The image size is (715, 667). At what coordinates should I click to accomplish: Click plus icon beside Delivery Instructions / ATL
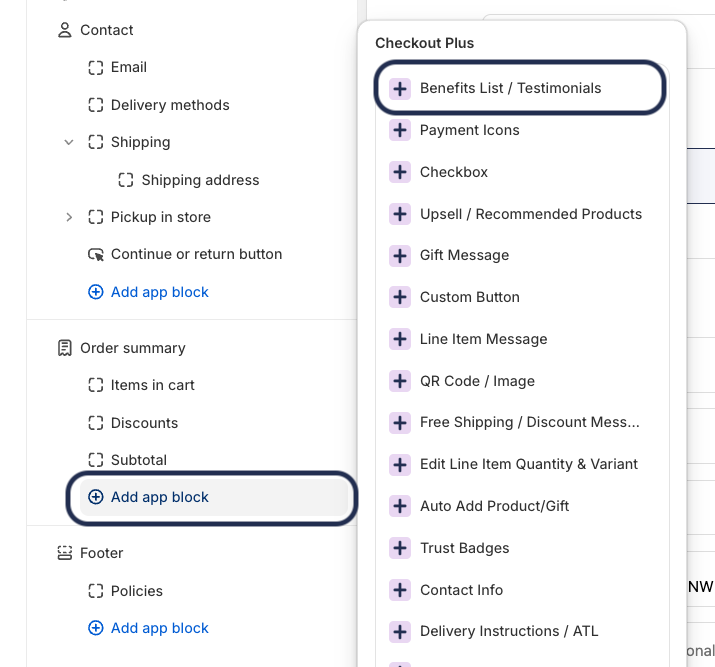pyautogui.click(x=400, y=632)
